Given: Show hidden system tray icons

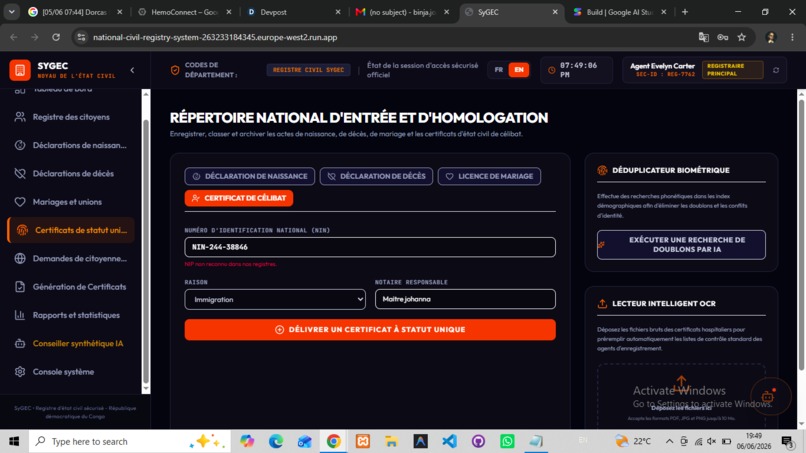Looking at the screenshot, I should point(669,441).
